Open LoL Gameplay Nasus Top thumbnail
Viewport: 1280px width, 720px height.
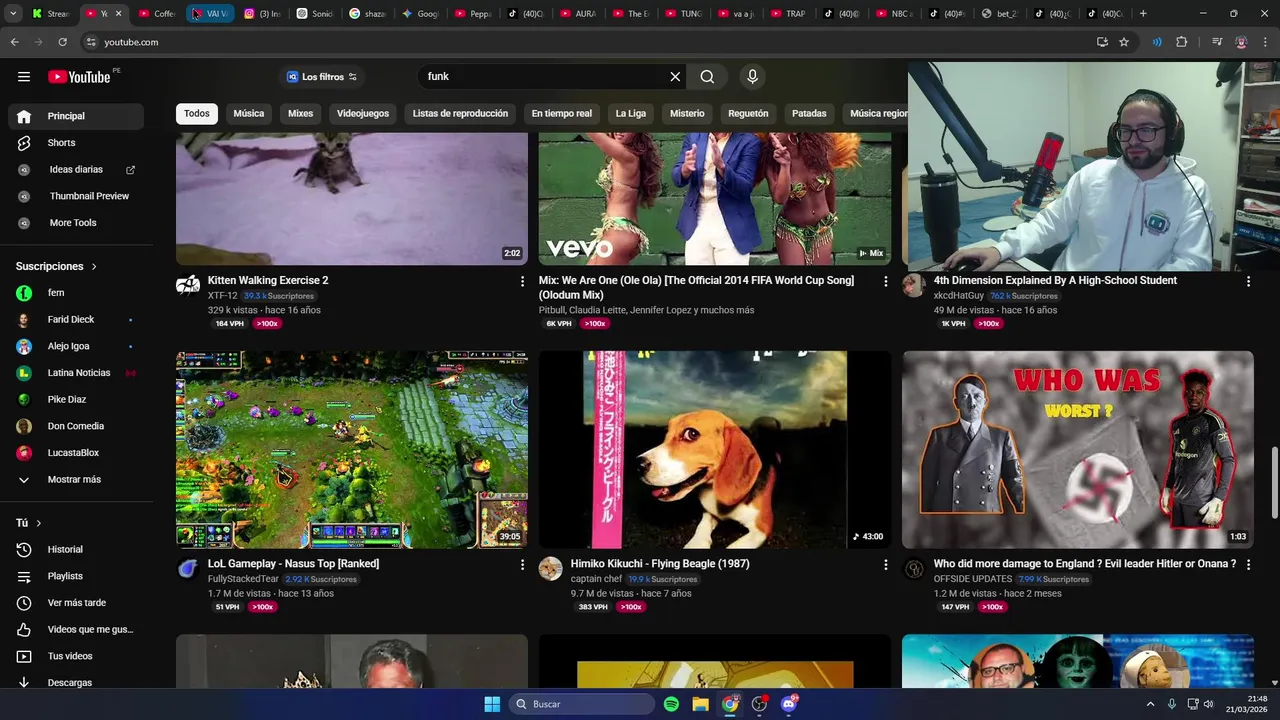pos(352,449)
